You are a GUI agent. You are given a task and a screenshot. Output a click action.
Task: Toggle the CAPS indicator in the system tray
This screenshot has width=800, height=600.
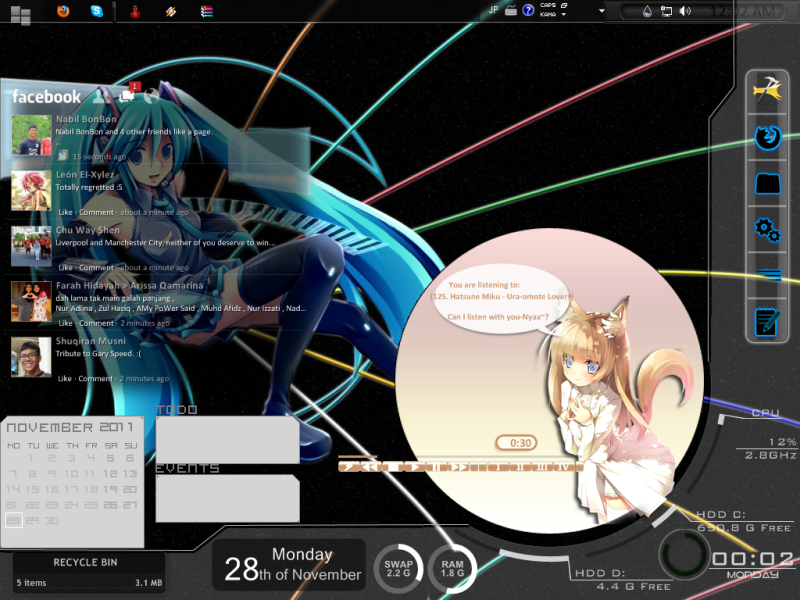547,5
